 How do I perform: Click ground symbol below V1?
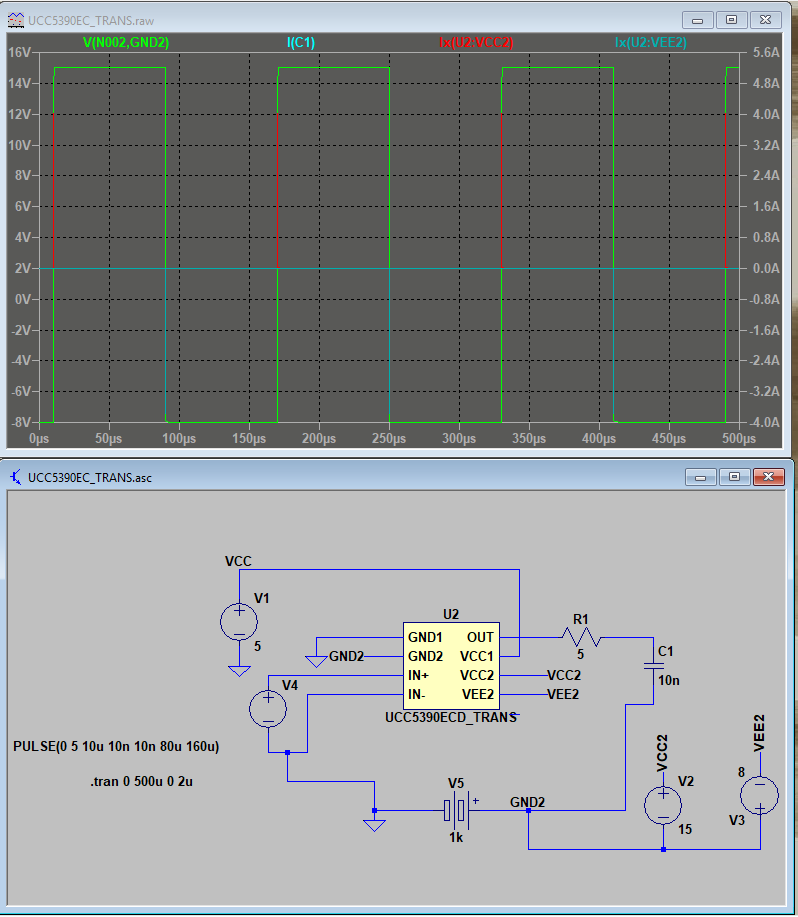click(239, 671)
